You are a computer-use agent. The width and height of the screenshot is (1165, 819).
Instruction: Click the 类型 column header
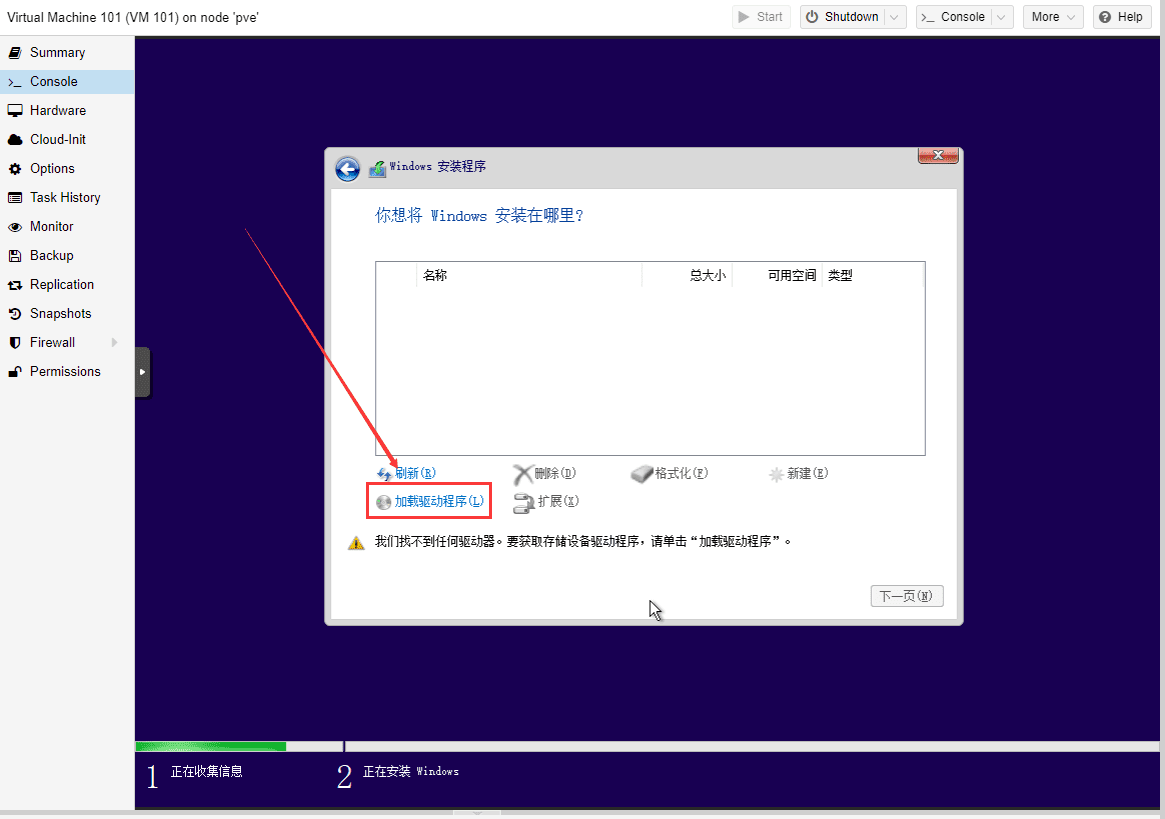pos(872,276)
